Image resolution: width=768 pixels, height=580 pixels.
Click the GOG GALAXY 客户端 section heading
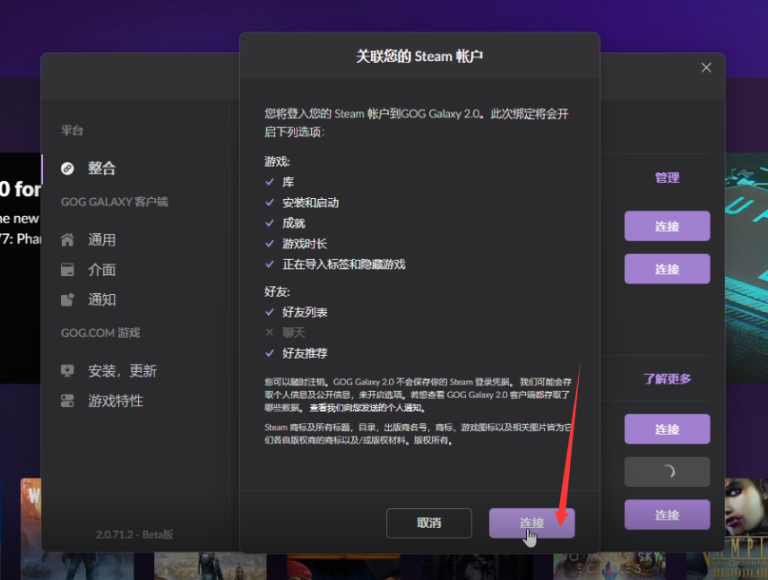click(114, 202)
